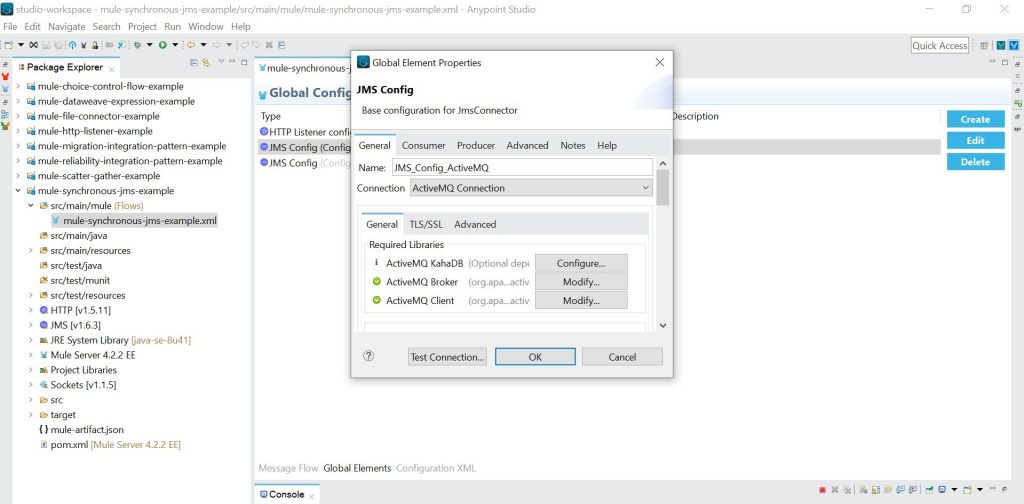Collapse the src/main/mule folder
Image resolution: width=1024 pixels, height=504 pixels.
click(x=31, y=206)
